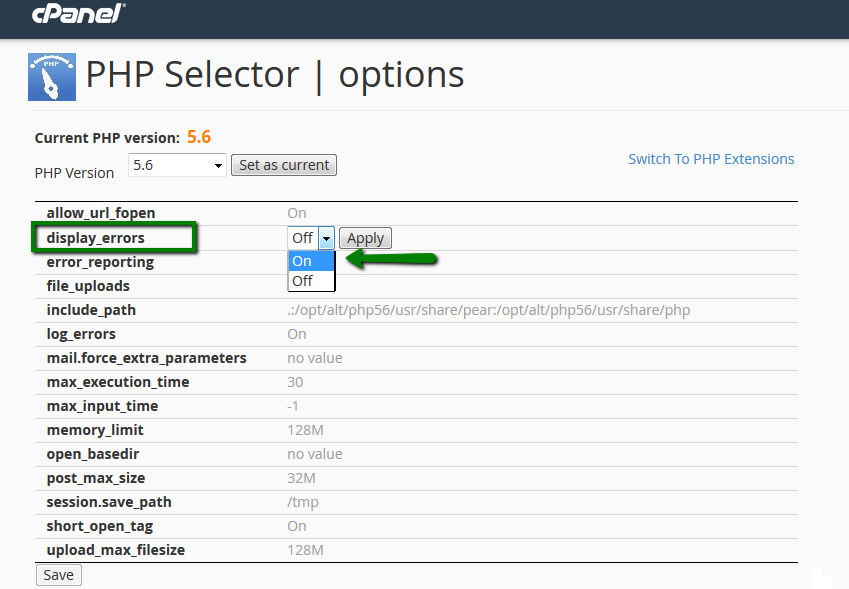Click the PHP Version label
Image resolution: width=849 pixels, height=589 pixels.
[x=74, y=173]
